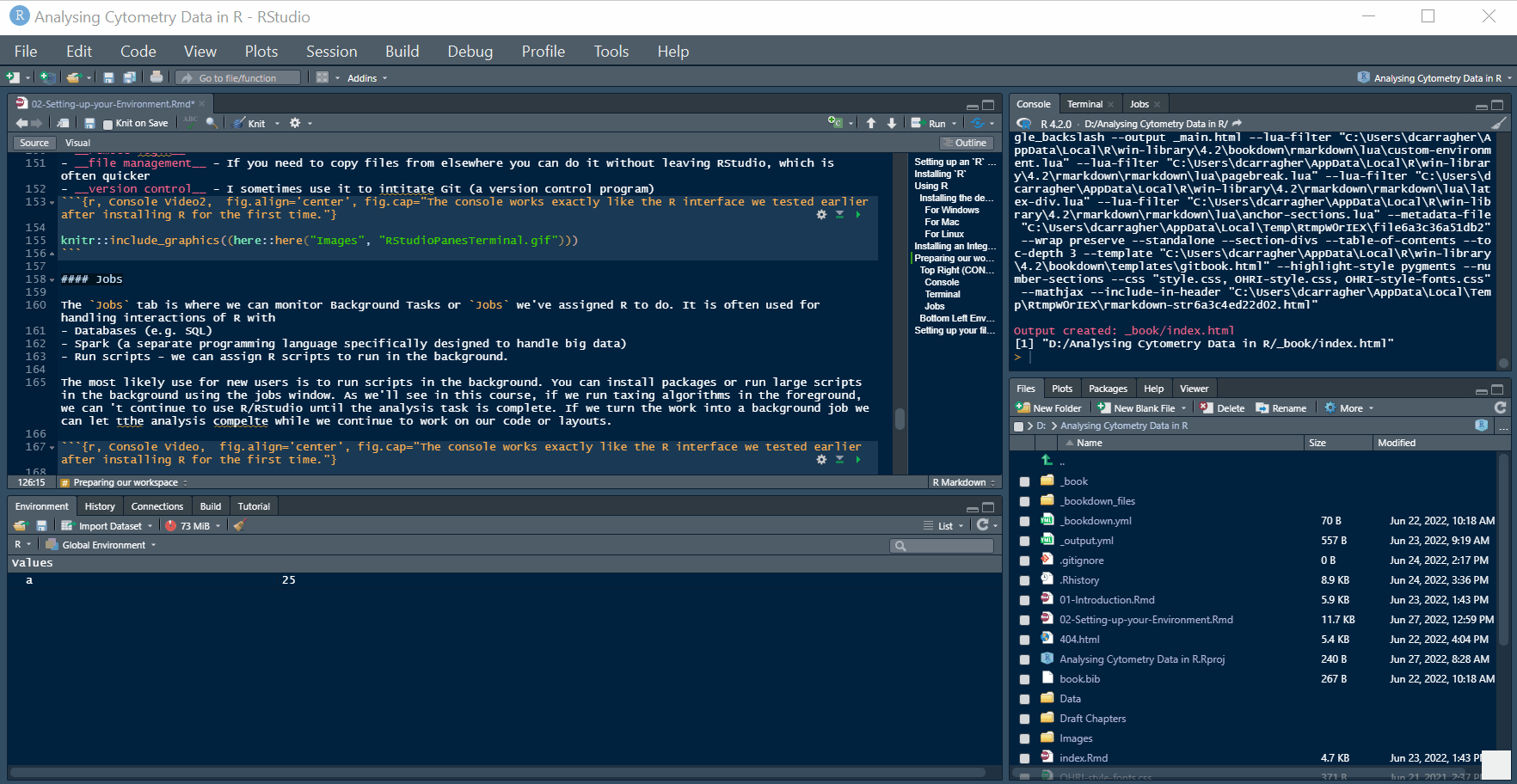The image size is (1517, 784).
Task: Click the Go back arrow in editor toolbar
Action: (x=21, y=123)
